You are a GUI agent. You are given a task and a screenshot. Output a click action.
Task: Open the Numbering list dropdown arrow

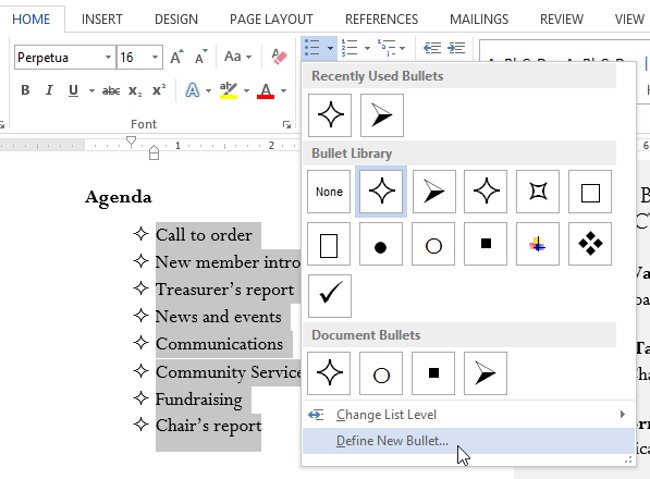(x=367, y=47)
